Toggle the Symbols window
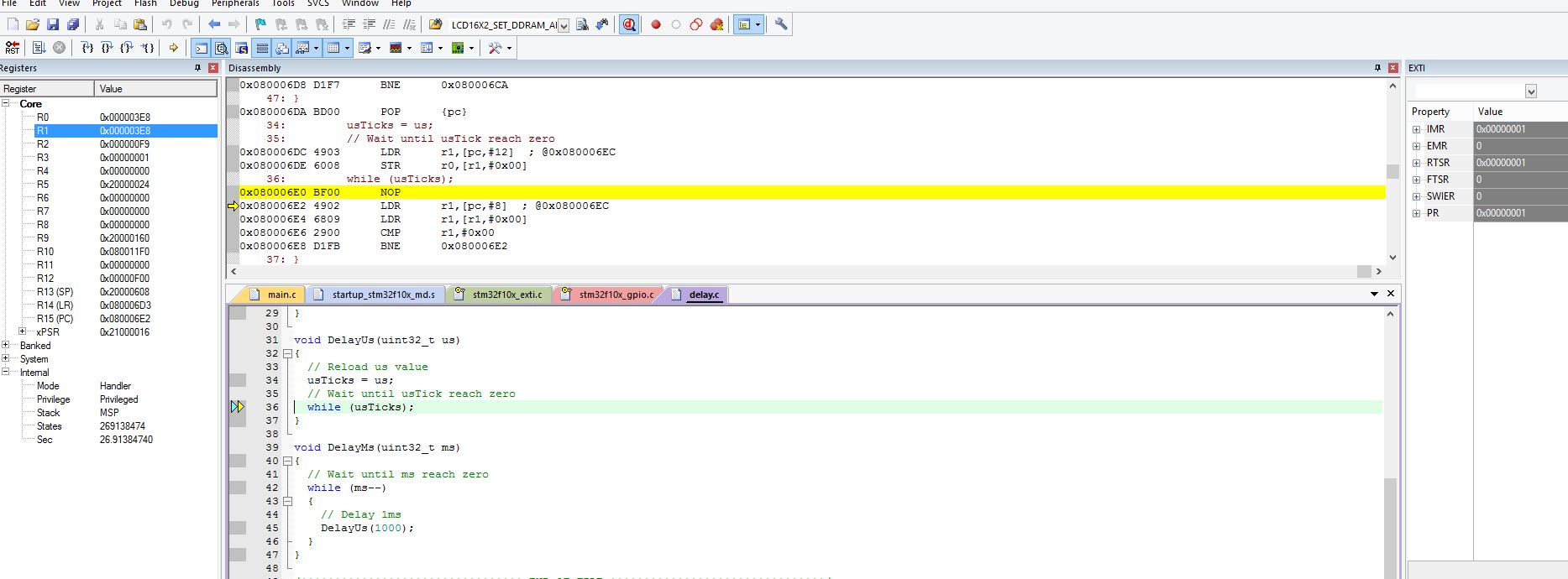1568x579 pixels. point(241,48)
